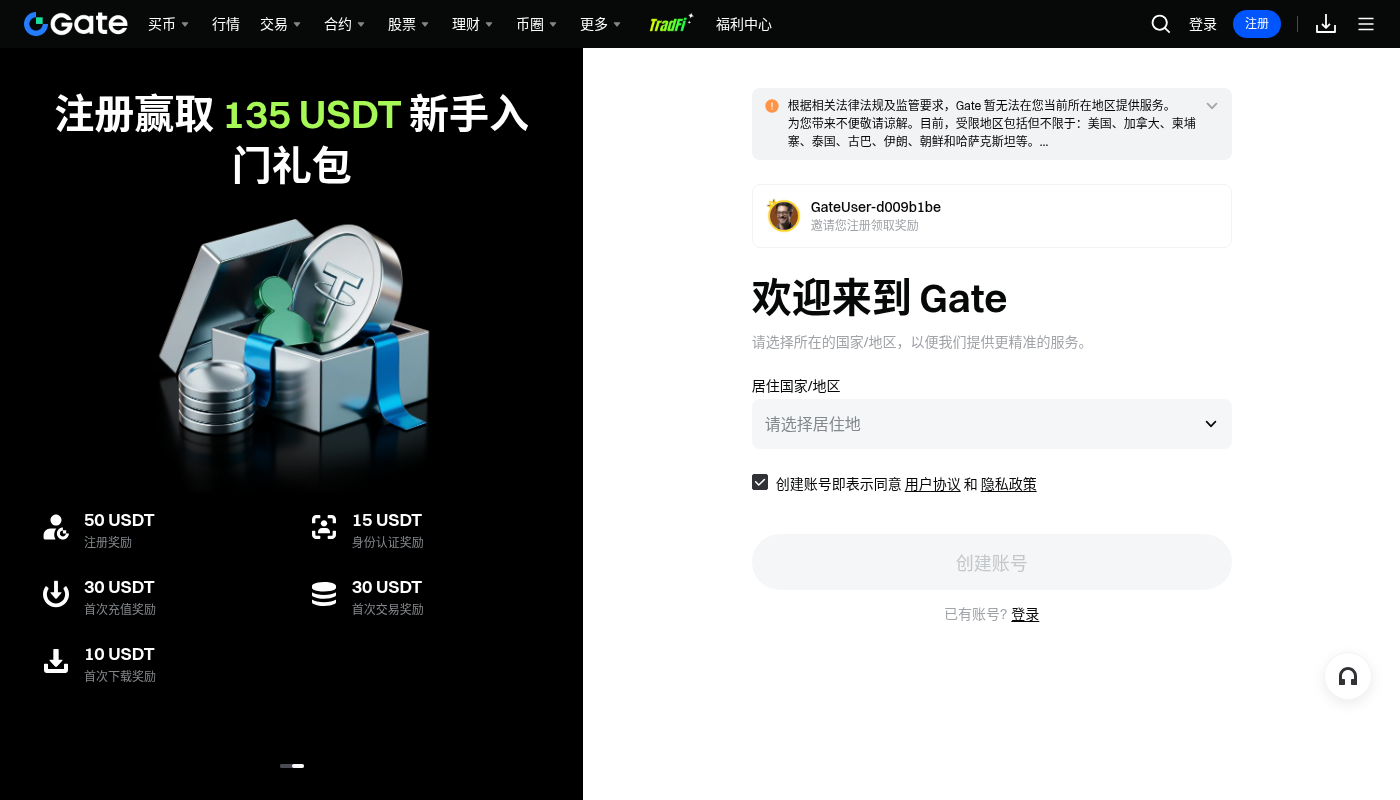Click the 30 USDT first trade coins icon
The image size is (1400, 800).
[x=324, y=594]
